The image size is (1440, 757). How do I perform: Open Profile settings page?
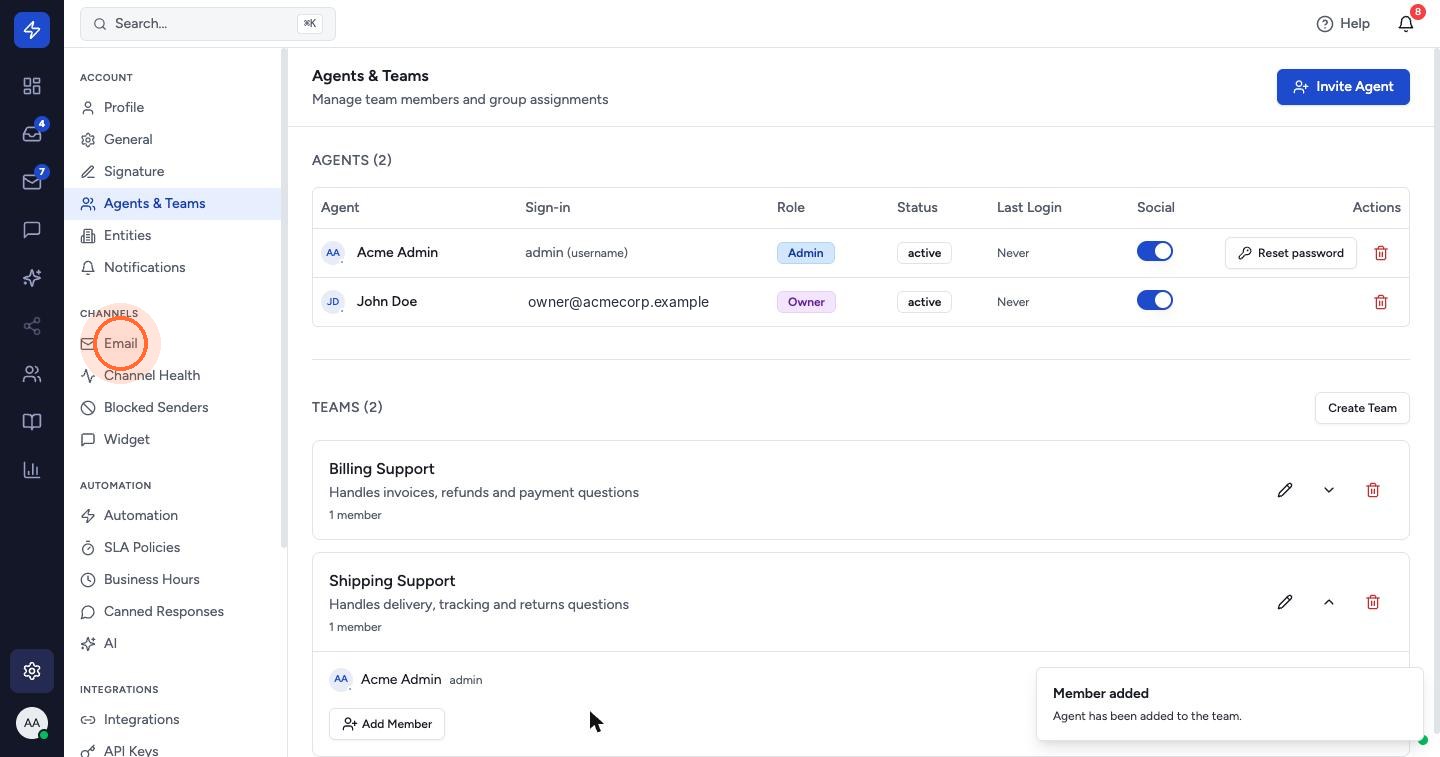173,107
